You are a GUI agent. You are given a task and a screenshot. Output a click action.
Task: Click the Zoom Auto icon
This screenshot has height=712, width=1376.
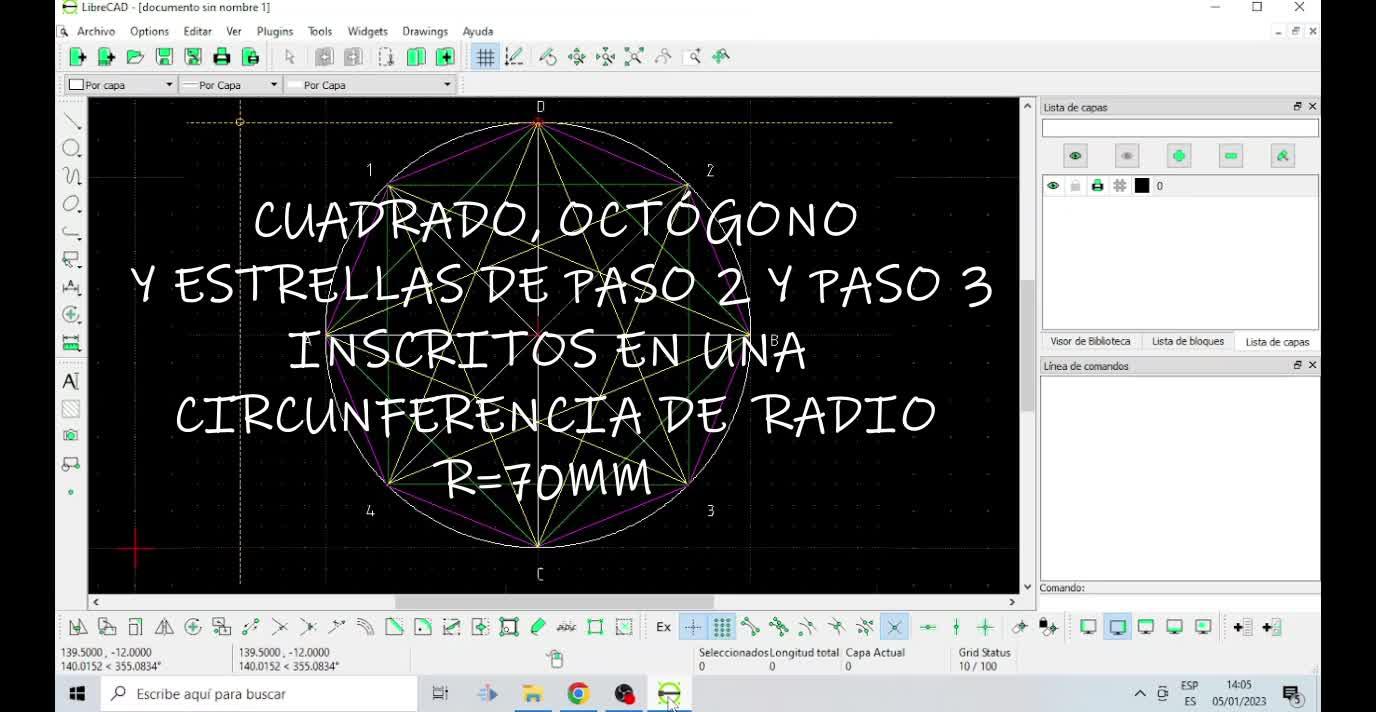click(634, 57)
